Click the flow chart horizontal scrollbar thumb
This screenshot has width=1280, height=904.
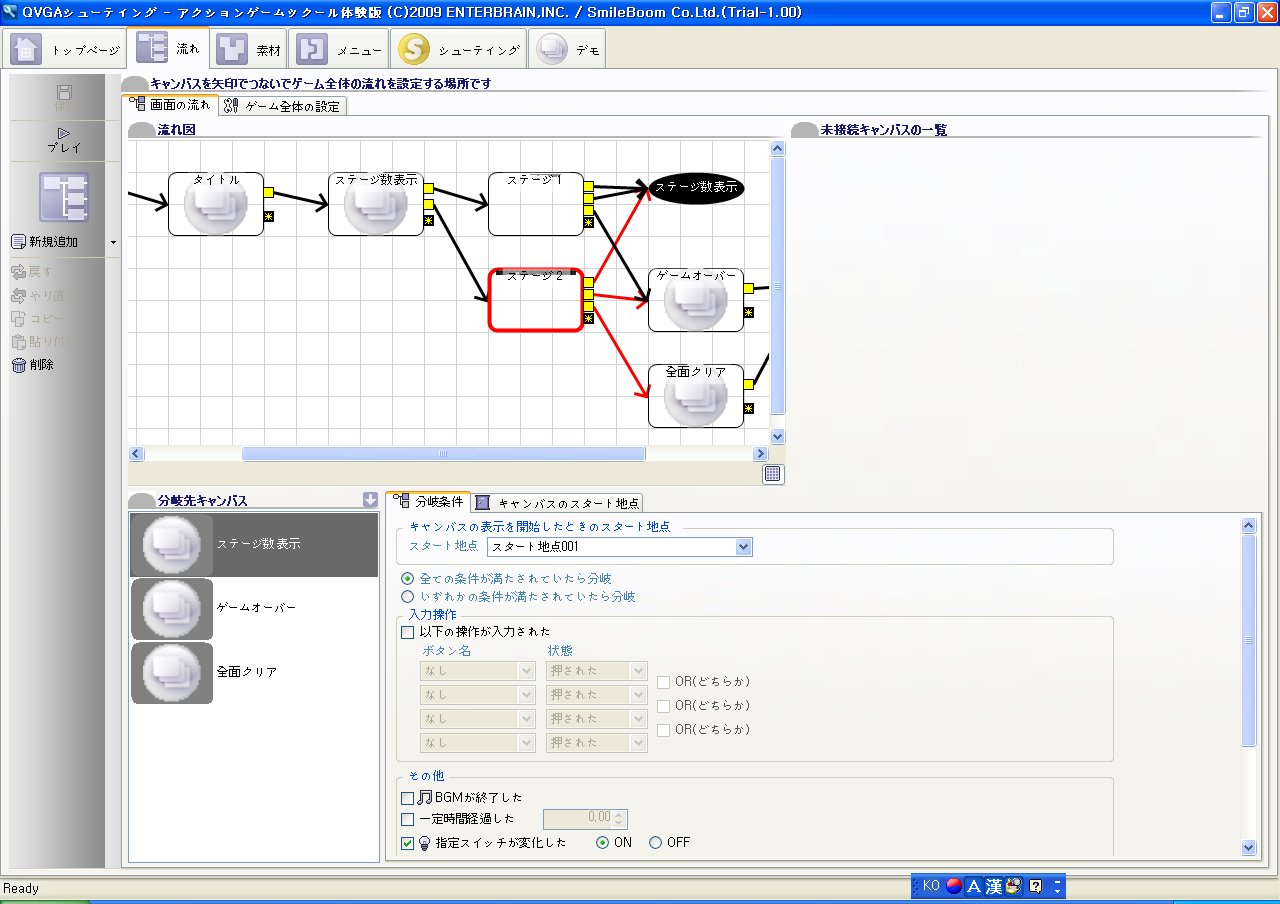[443, 454]
